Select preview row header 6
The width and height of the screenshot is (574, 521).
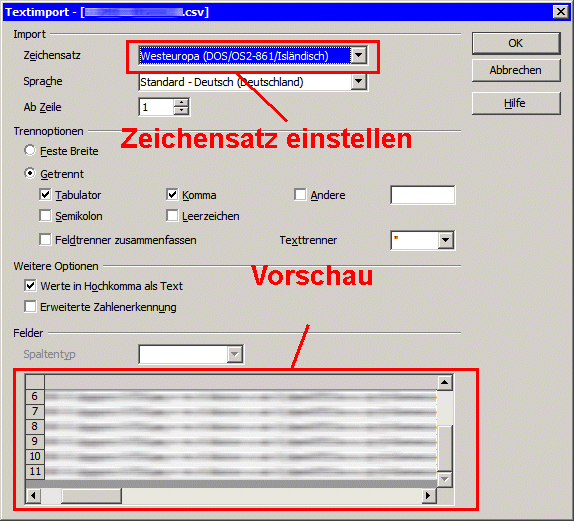pyautogui.click(x=35, y=396)
